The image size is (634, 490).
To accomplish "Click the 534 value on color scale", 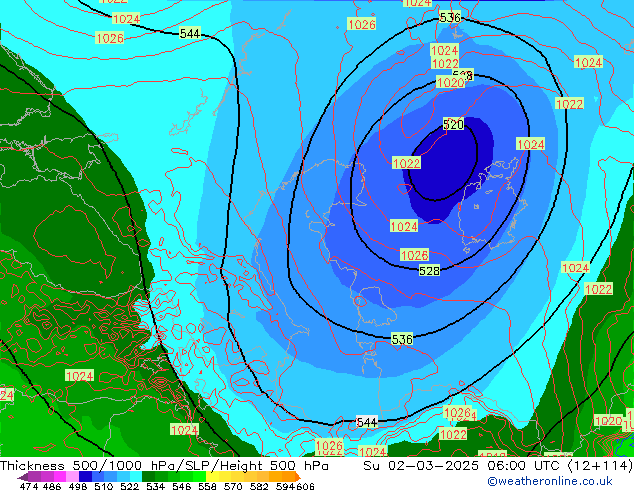I will [154, 486].
